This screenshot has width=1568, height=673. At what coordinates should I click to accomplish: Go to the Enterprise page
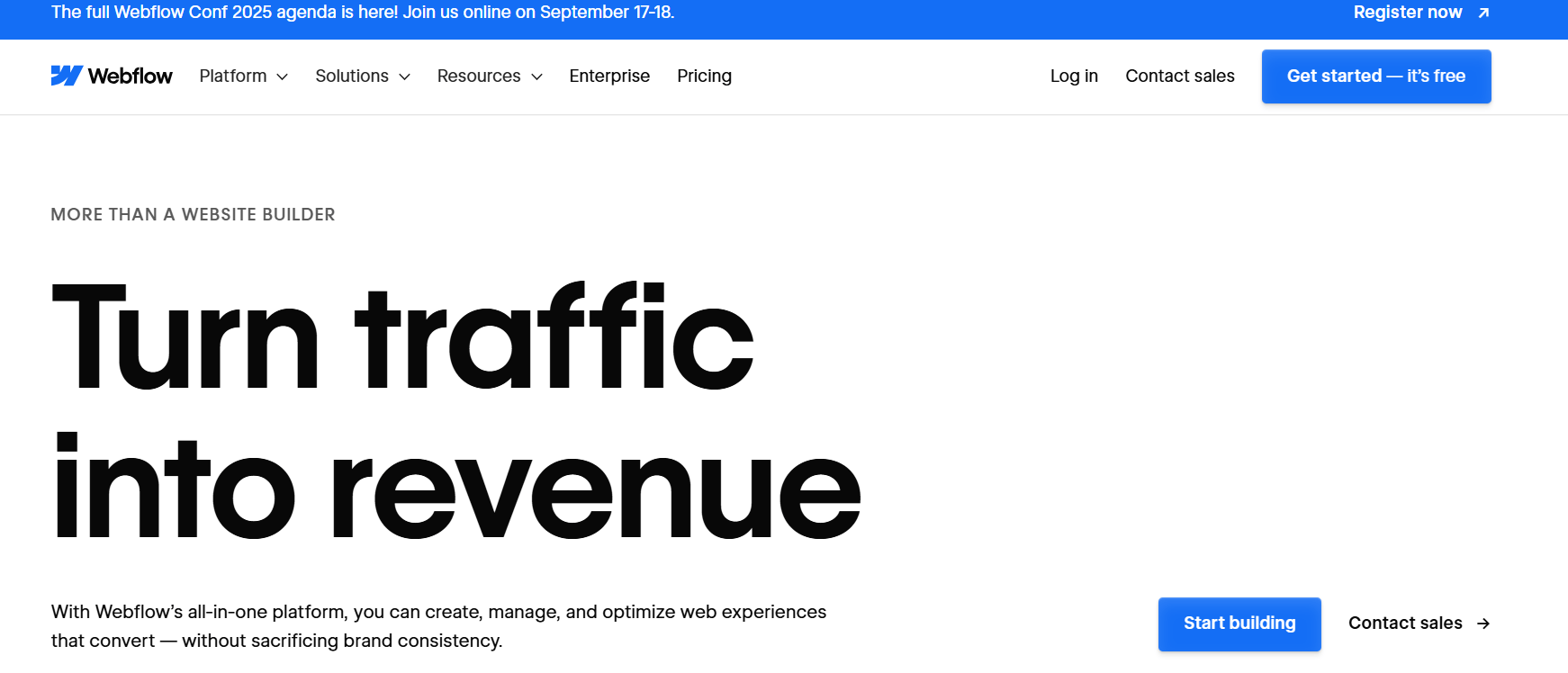pos(609,76)
